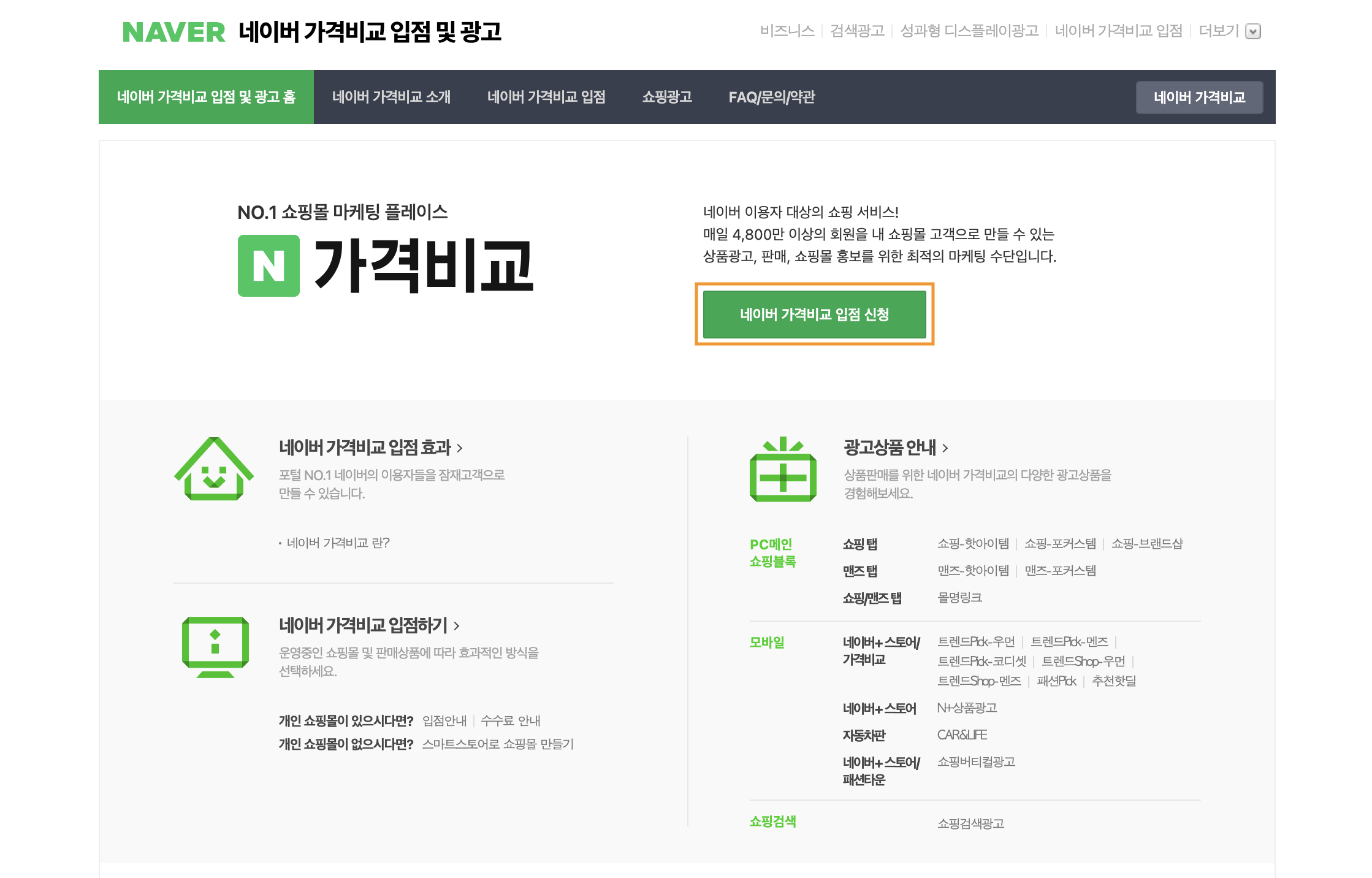Open 추천핫딜 link
This screenshot has height=878, width=1372.
(x=1114, y=681)
